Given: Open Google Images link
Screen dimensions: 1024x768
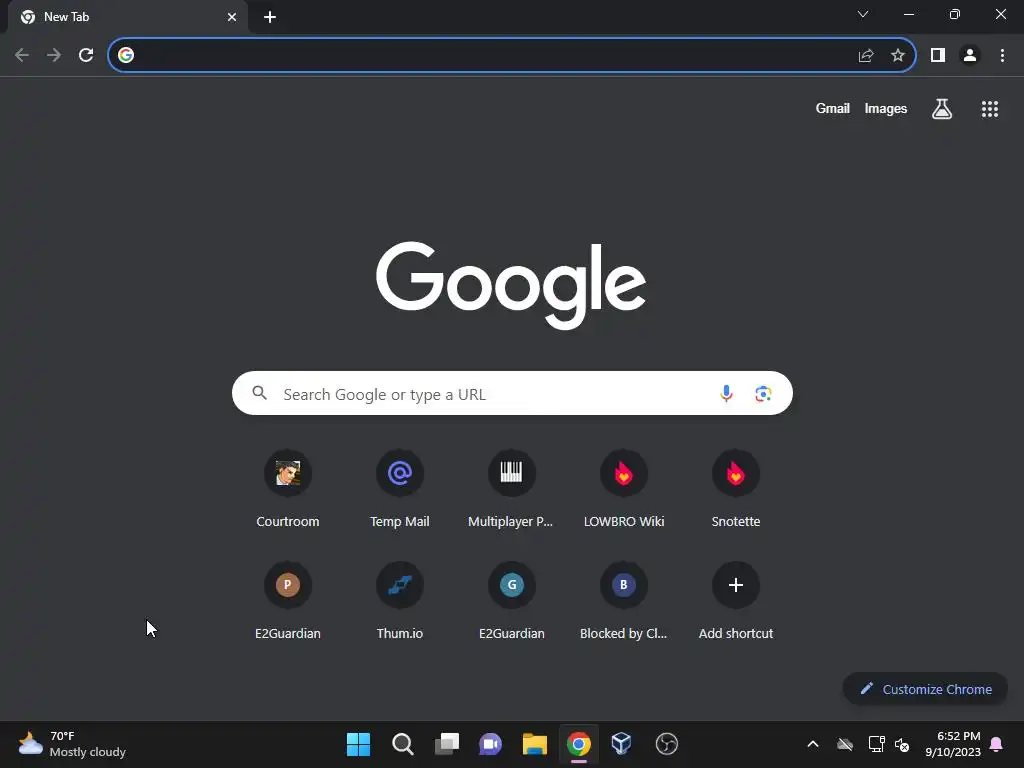Looking at the screenshot, I should [x=886, y=108].
